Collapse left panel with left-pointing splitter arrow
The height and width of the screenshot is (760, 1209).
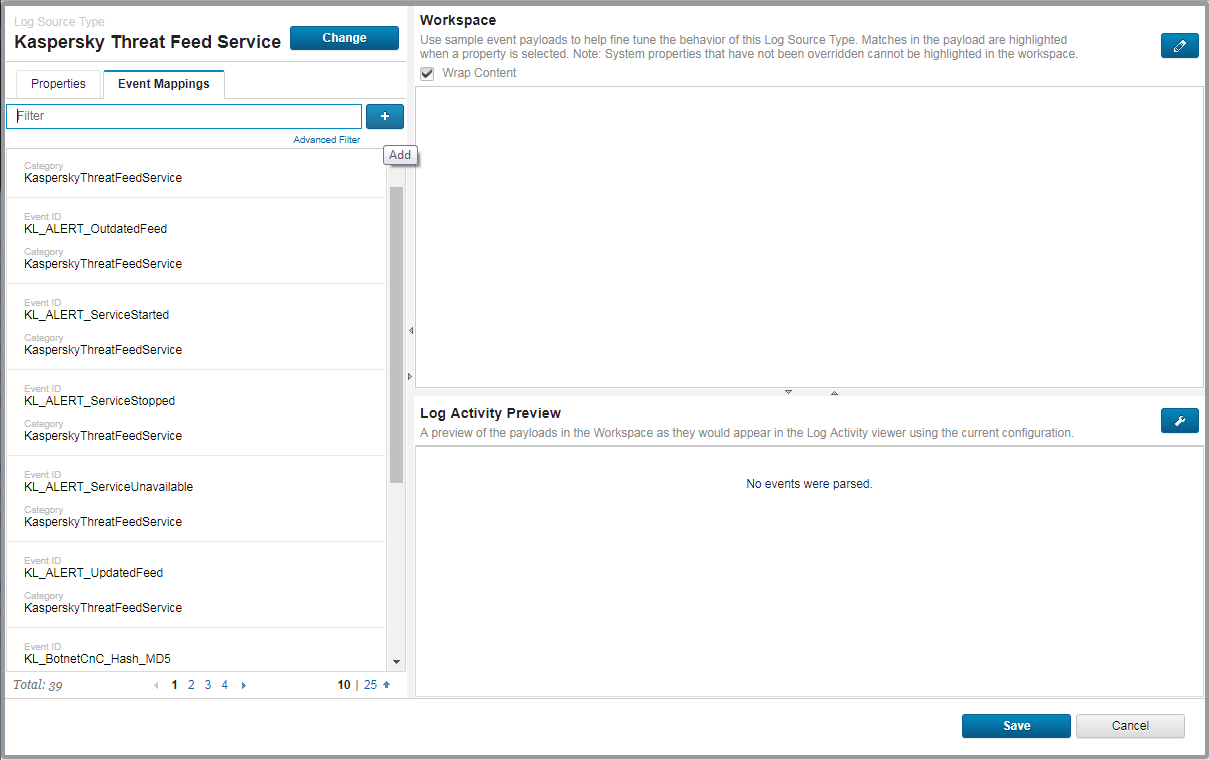410,330
